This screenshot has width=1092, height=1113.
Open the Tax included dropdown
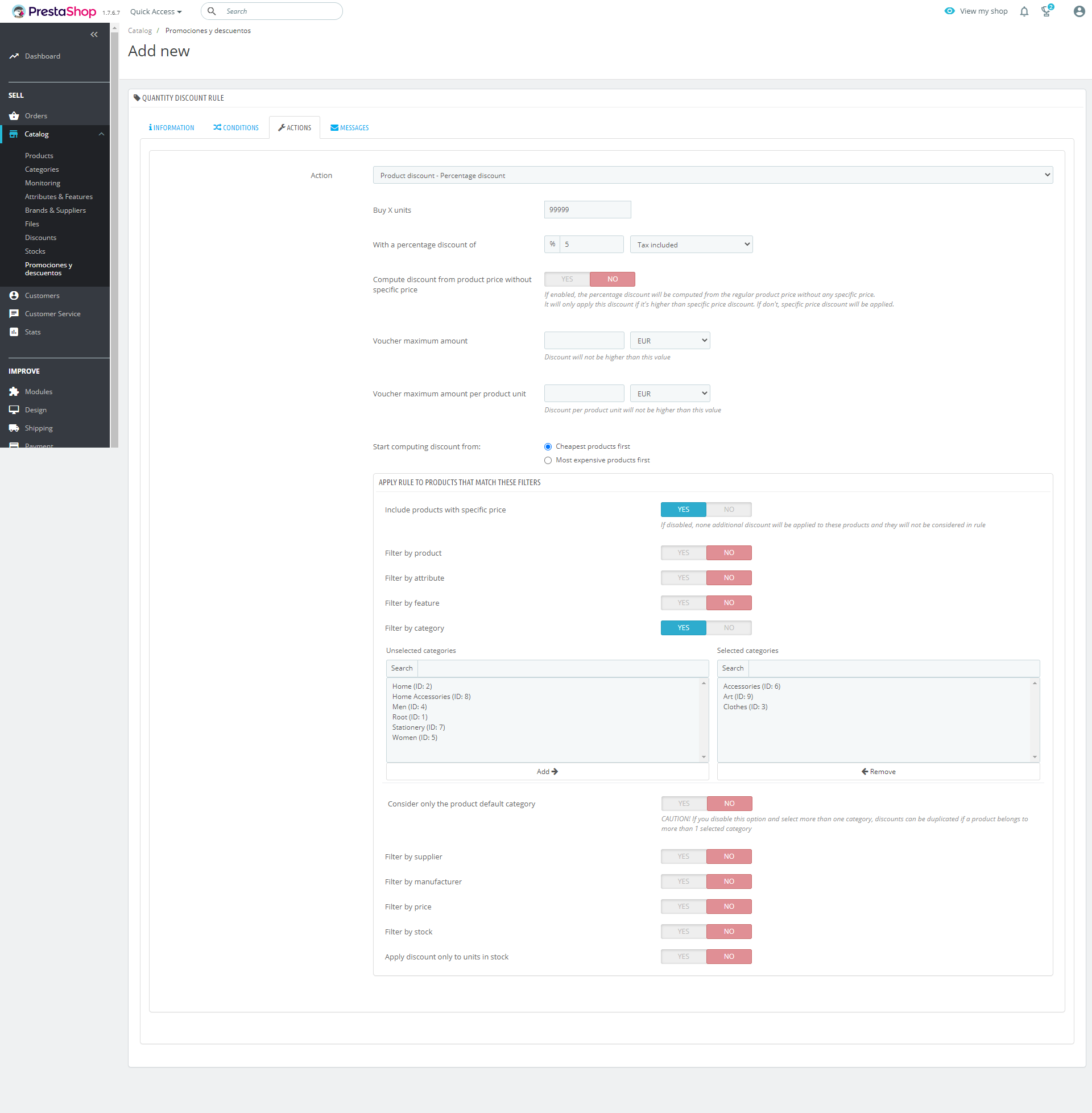pyautogui.click(x=690, y=245)
